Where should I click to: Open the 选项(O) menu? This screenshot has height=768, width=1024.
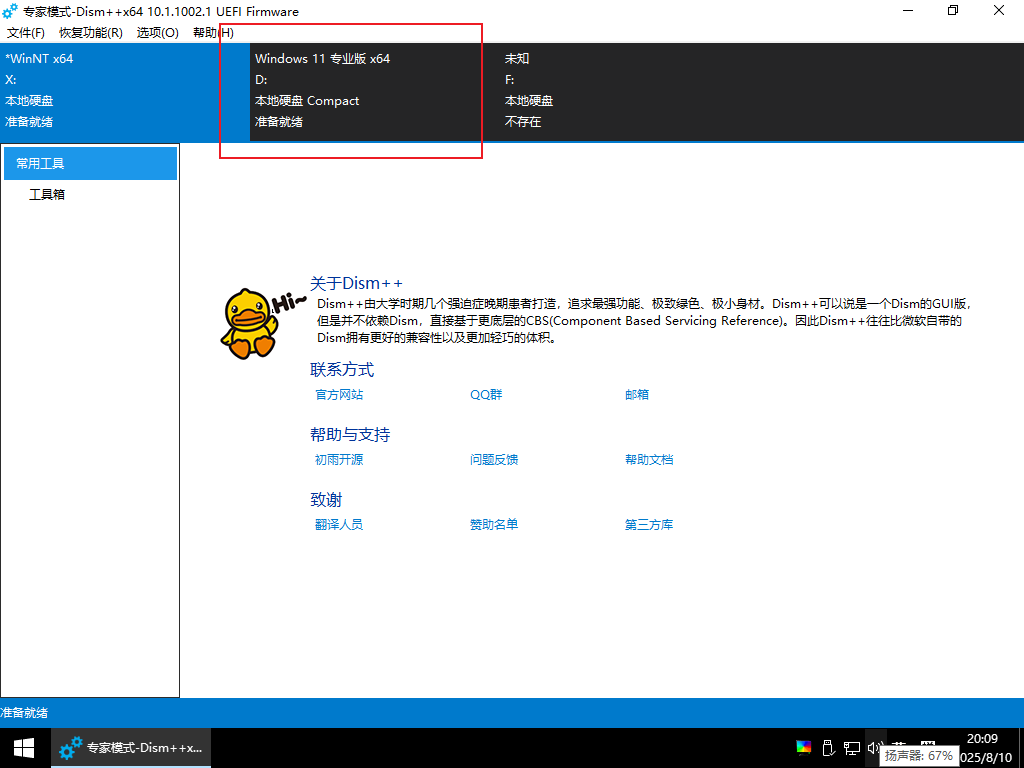tap(157, 33)
